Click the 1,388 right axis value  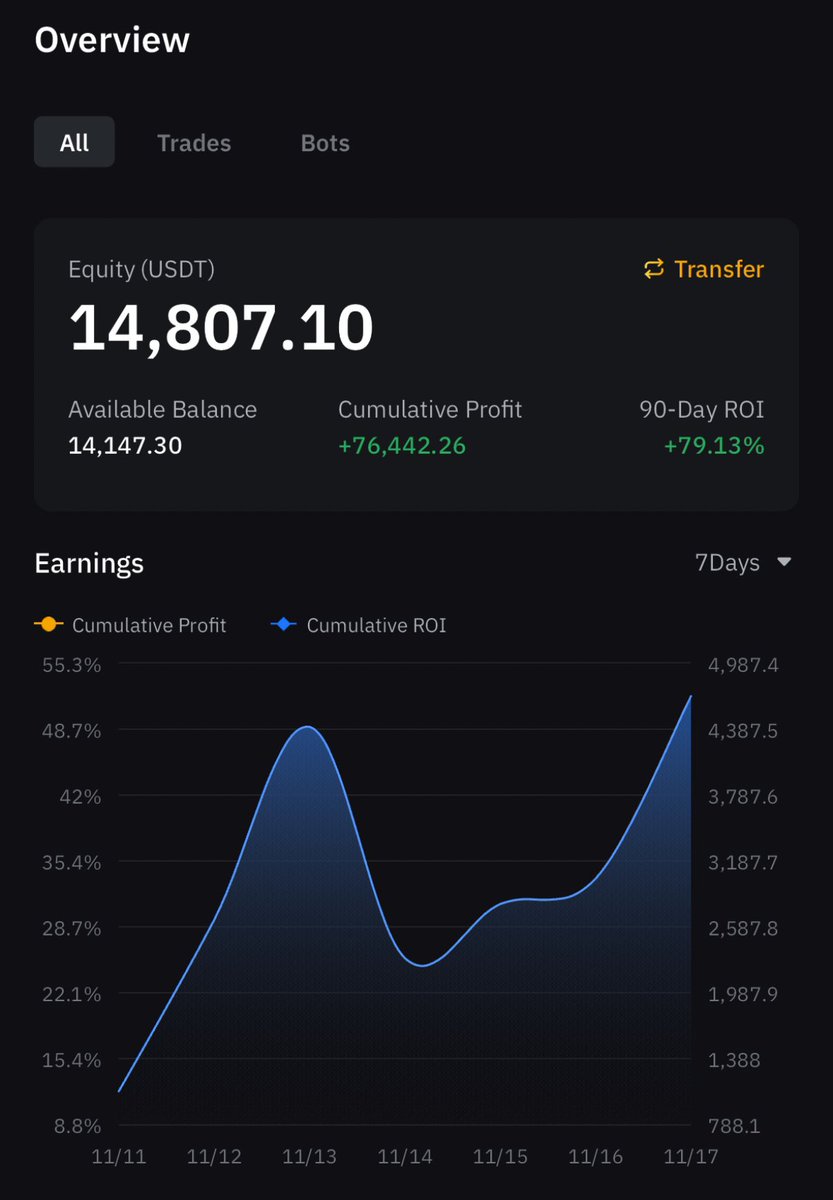(734, 1060)
